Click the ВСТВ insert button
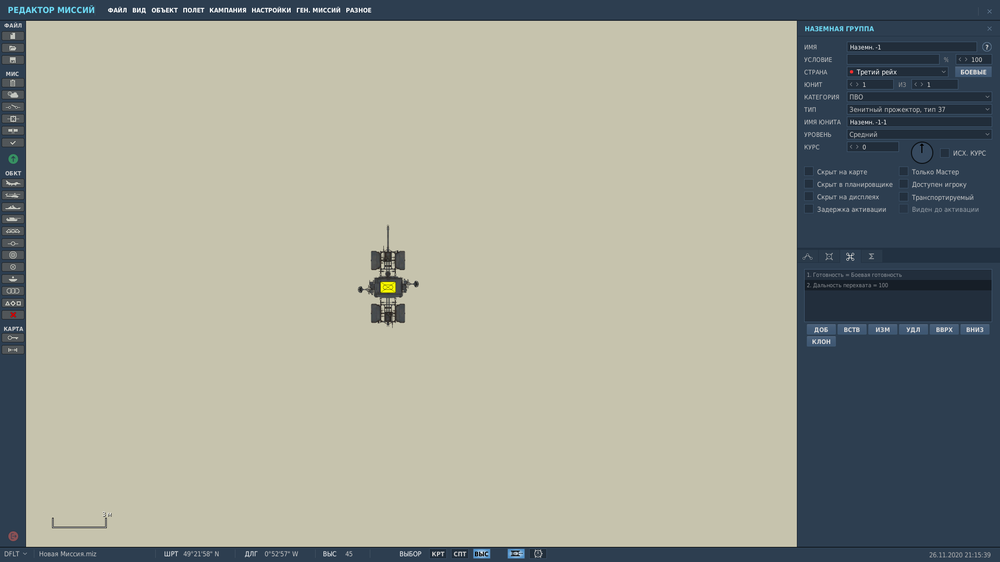1000x562 pixels. pyautogui.click(x=851, y=330)
